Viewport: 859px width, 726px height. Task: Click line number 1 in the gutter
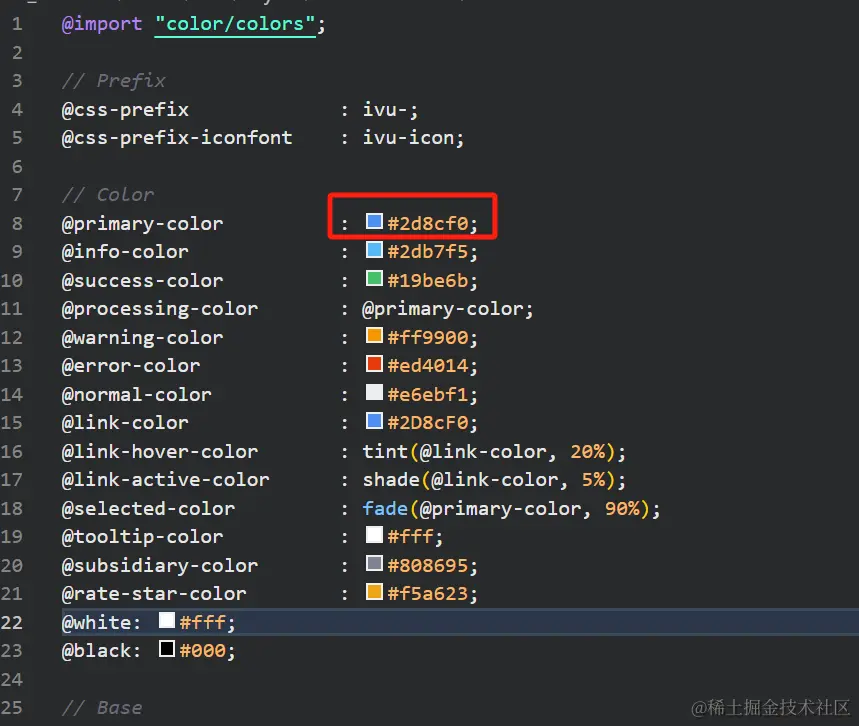tap(17, 24)
